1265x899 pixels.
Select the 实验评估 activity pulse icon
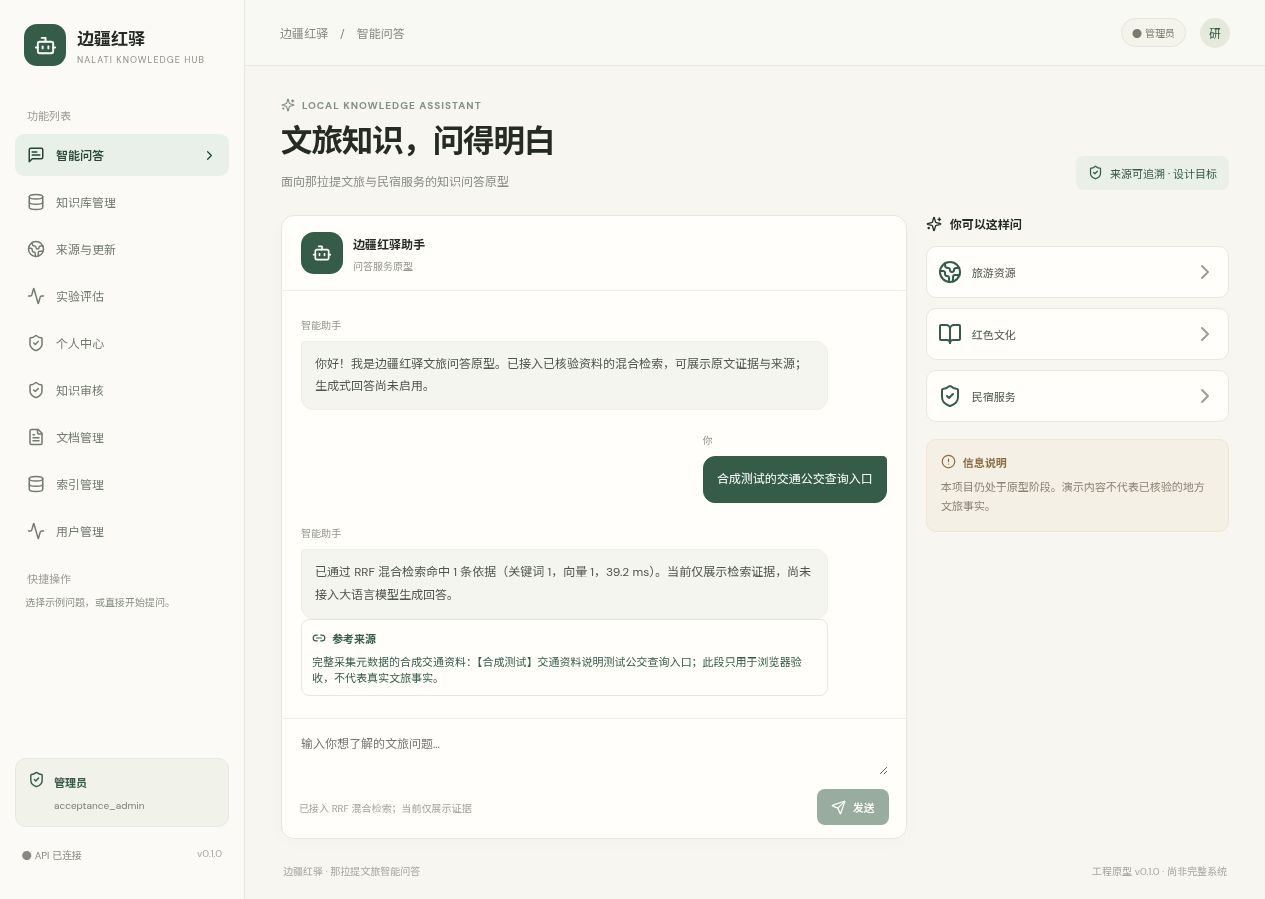pos(36,296)
